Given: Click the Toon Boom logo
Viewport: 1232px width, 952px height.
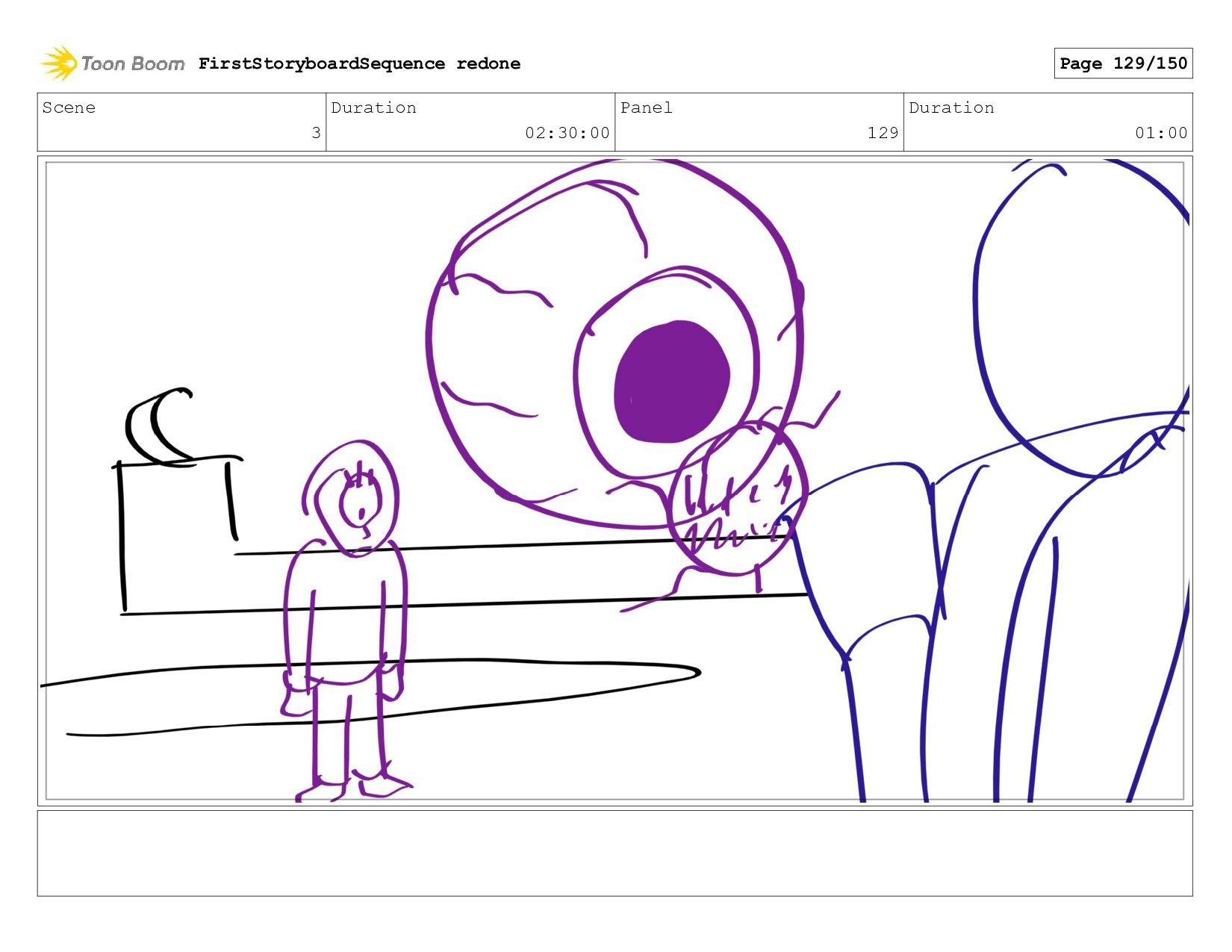Looking at the screenshot, I should tap(112, 63).
